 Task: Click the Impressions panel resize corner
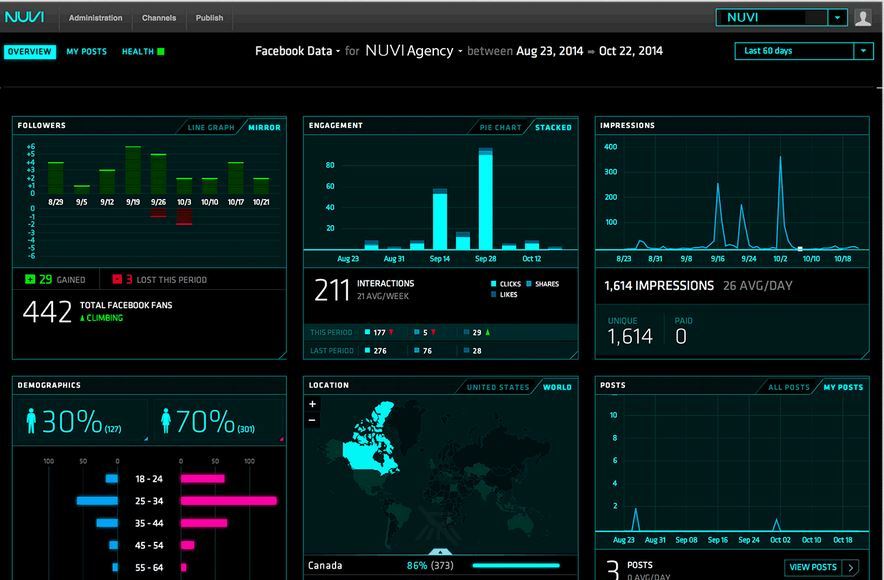[865, 355]
